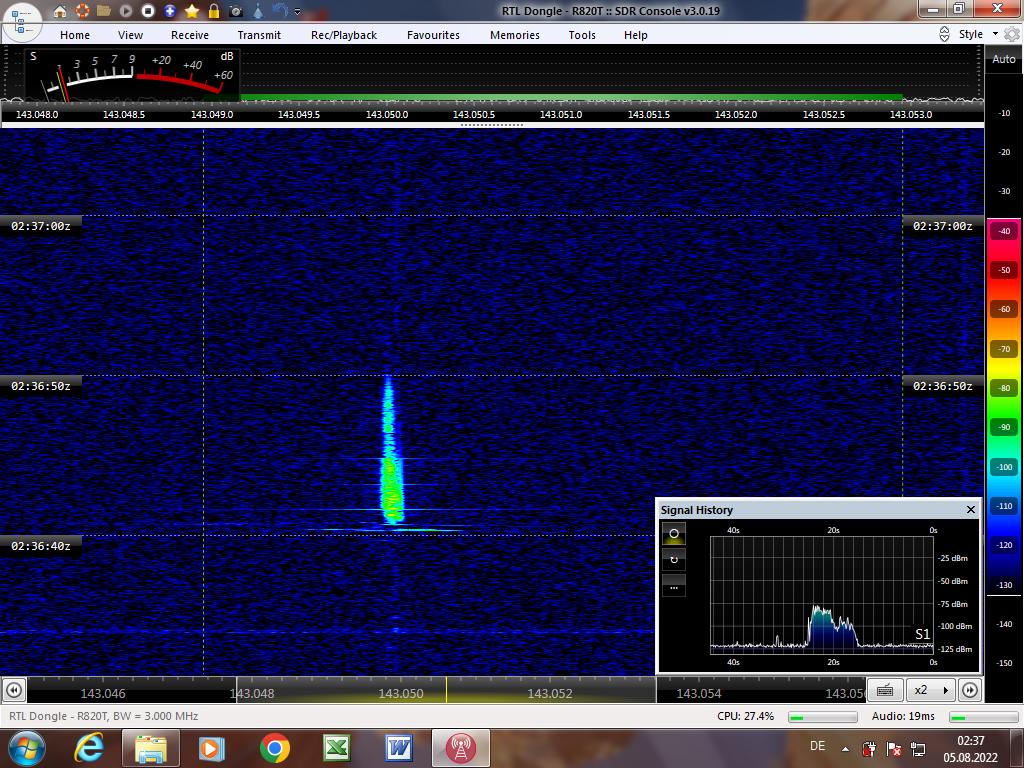Click the Home house icon in quick toolbar
The image size is (1024, 768).
pyautogui.click(x=59, y=11)
